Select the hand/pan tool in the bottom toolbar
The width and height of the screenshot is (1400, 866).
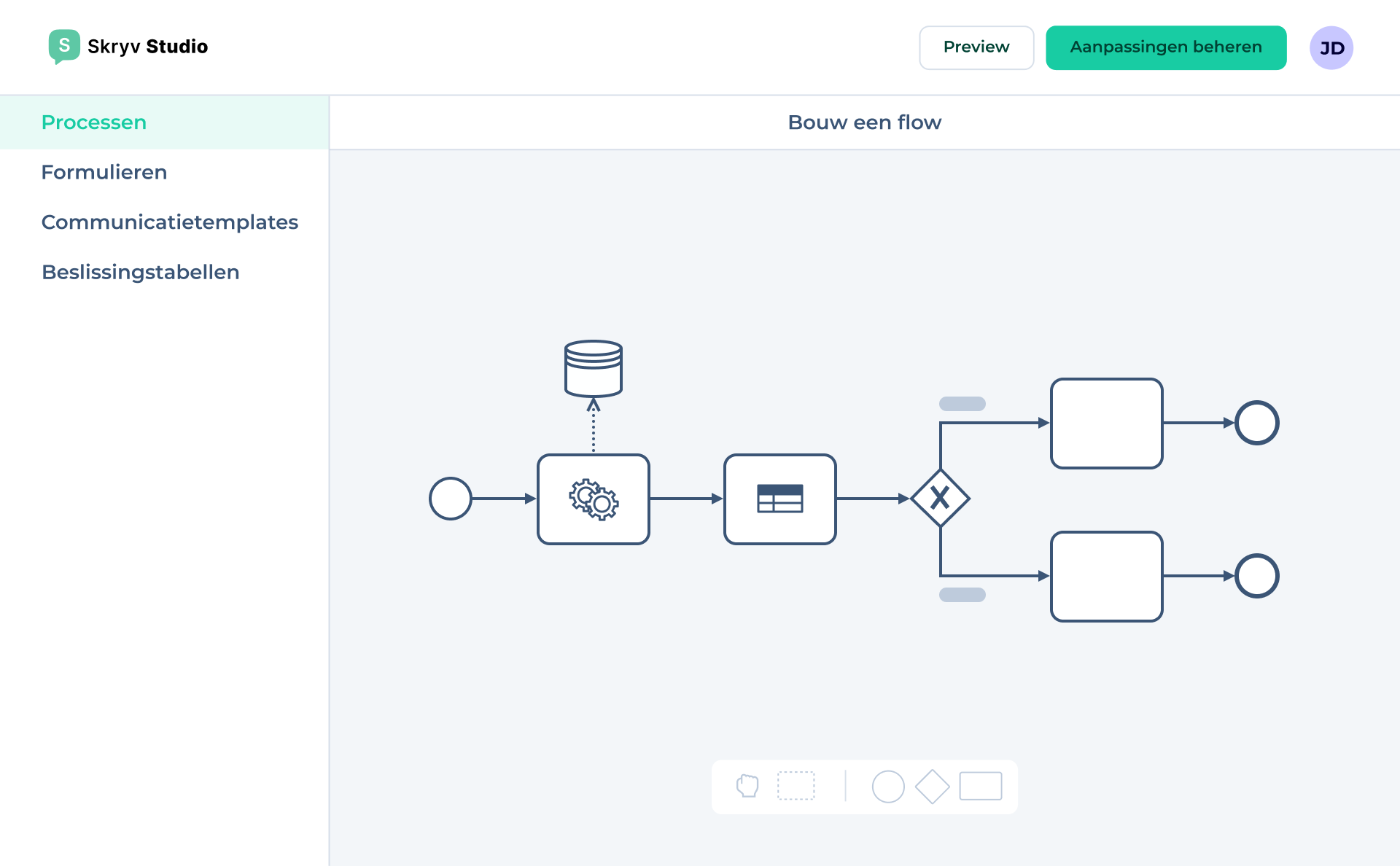coord(747,787)
